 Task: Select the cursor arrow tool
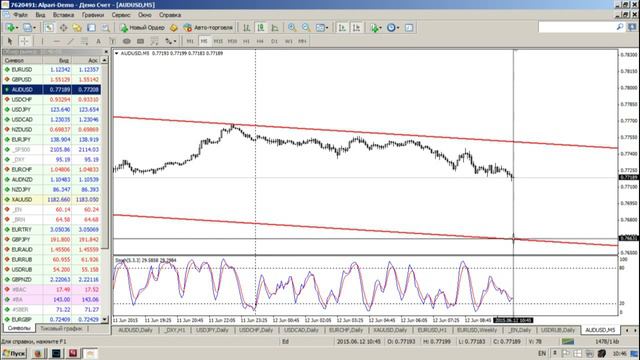[x=10, y=41]
